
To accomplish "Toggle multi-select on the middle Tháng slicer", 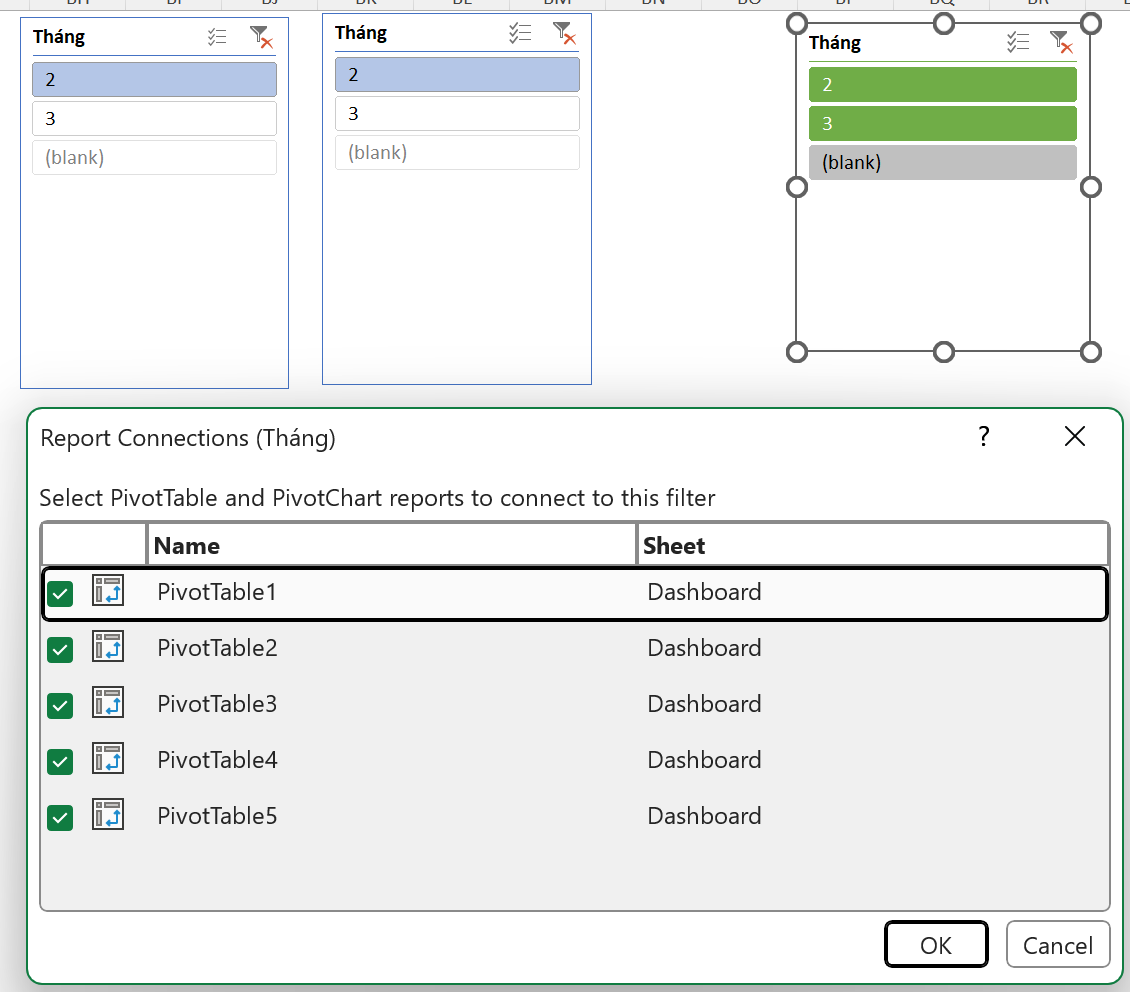I will pos(519,33).
